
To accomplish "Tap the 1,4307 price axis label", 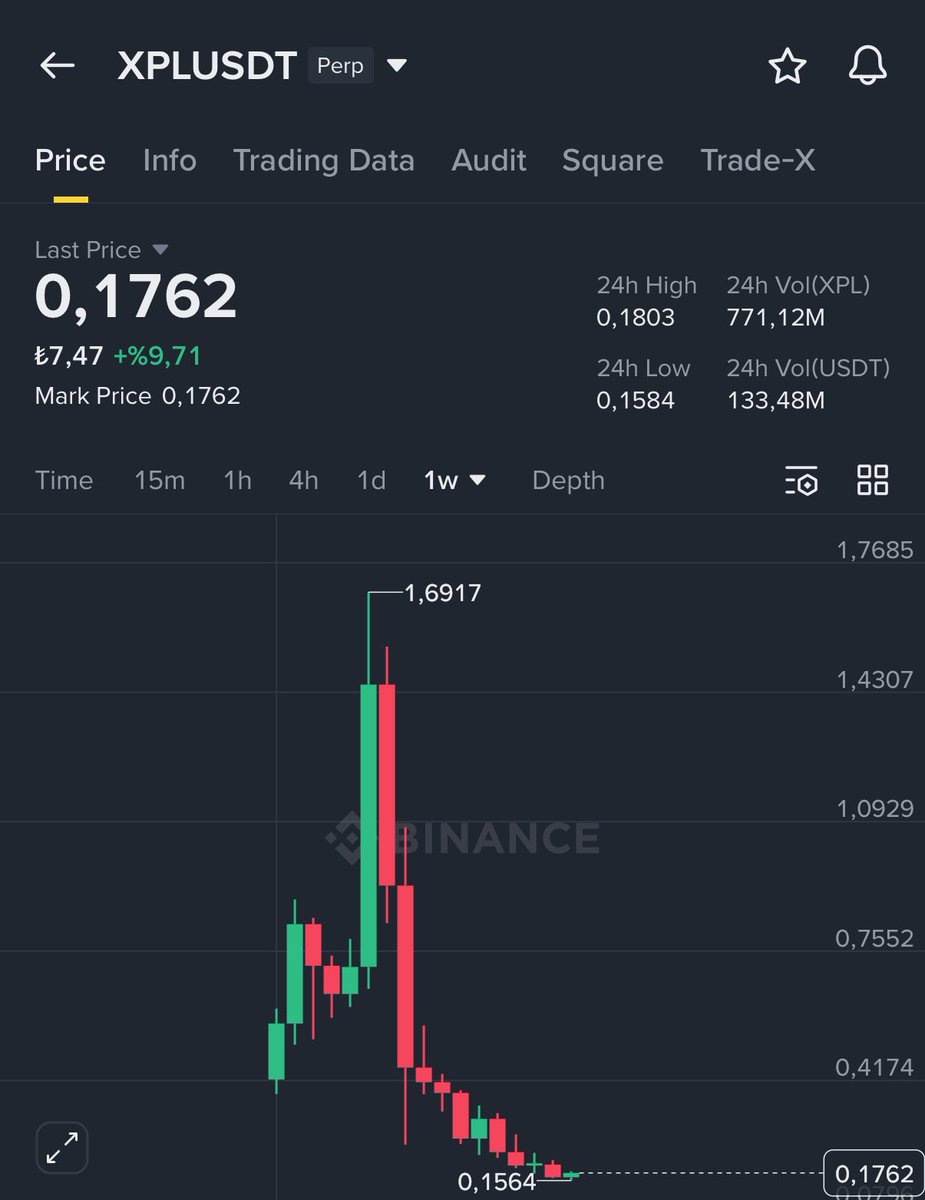I will 875,680.
